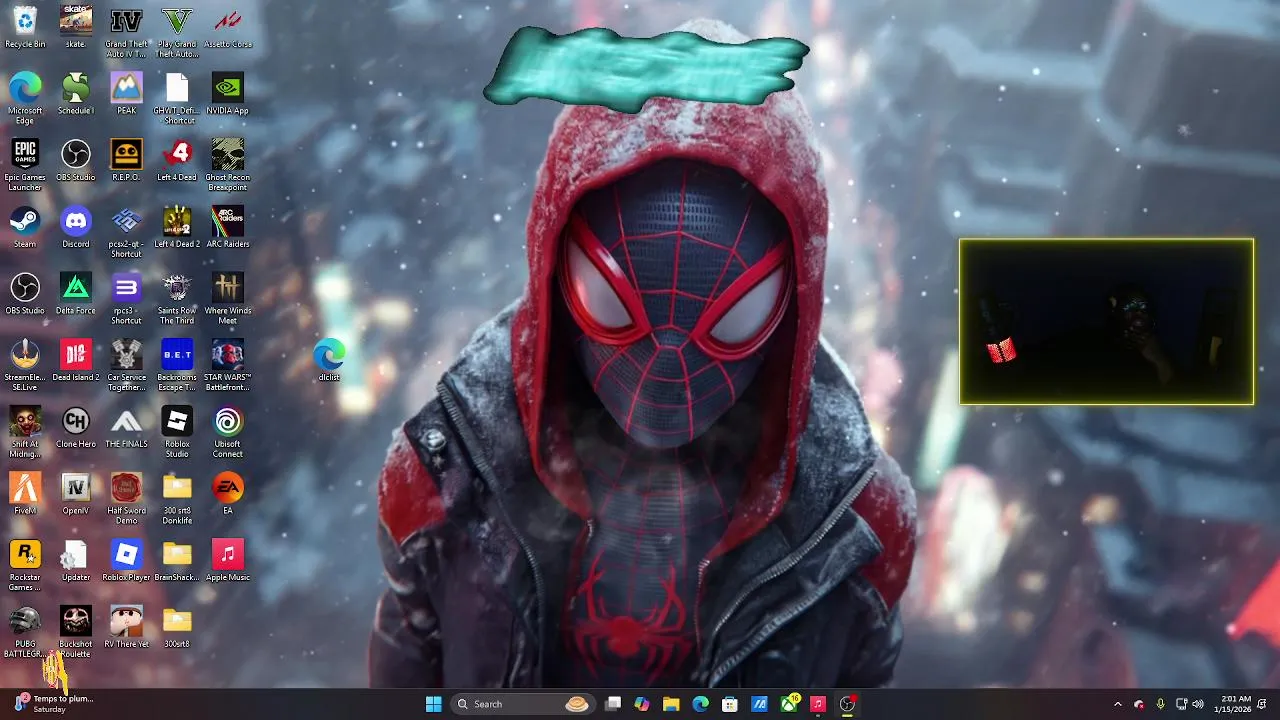Launch the Roblox Player icon

(x=126, y=560)
